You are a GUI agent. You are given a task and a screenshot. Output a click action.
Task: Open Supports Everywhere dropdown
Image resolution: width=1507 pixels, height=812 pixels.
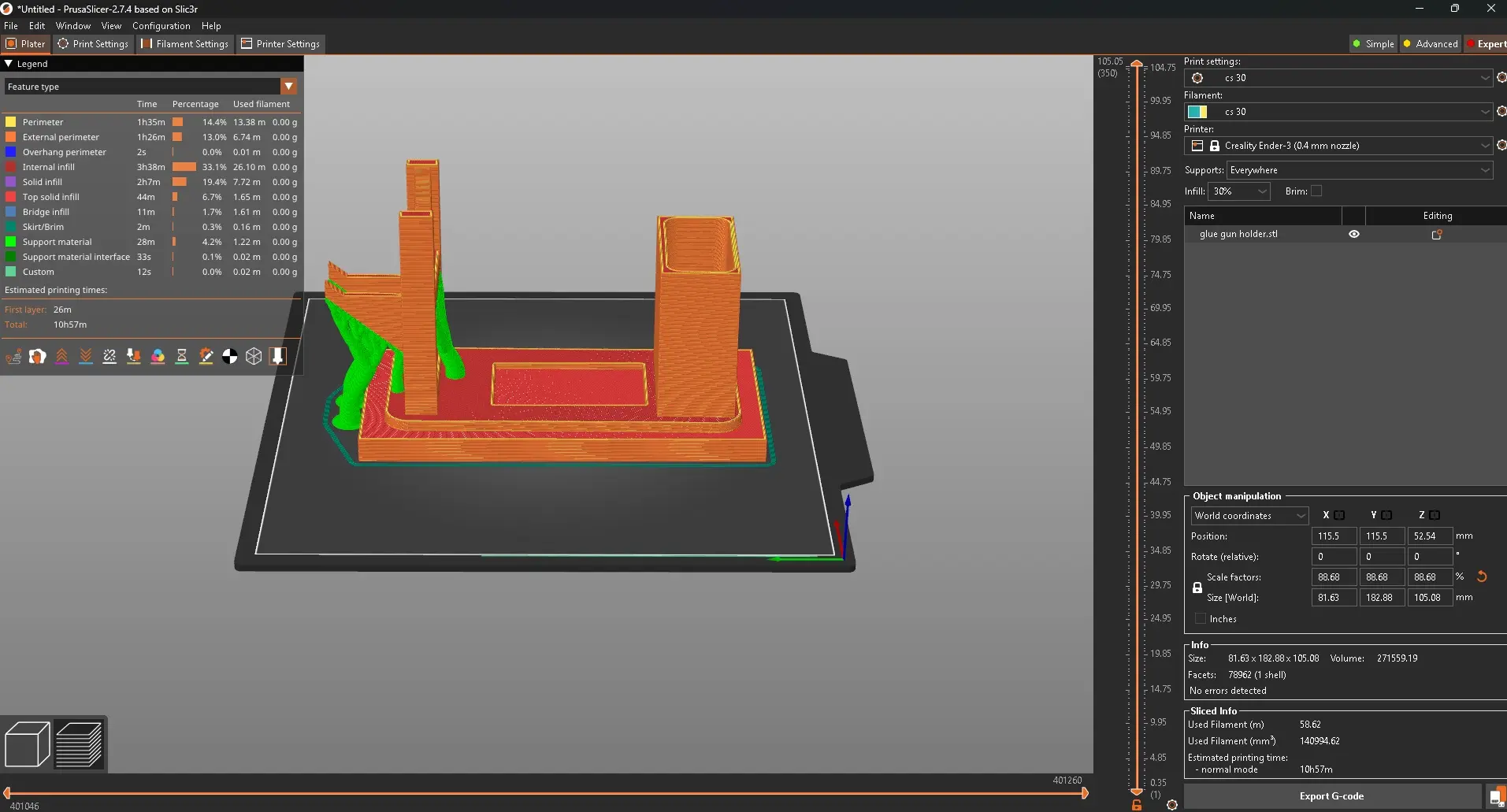[x=1360, y=170]
